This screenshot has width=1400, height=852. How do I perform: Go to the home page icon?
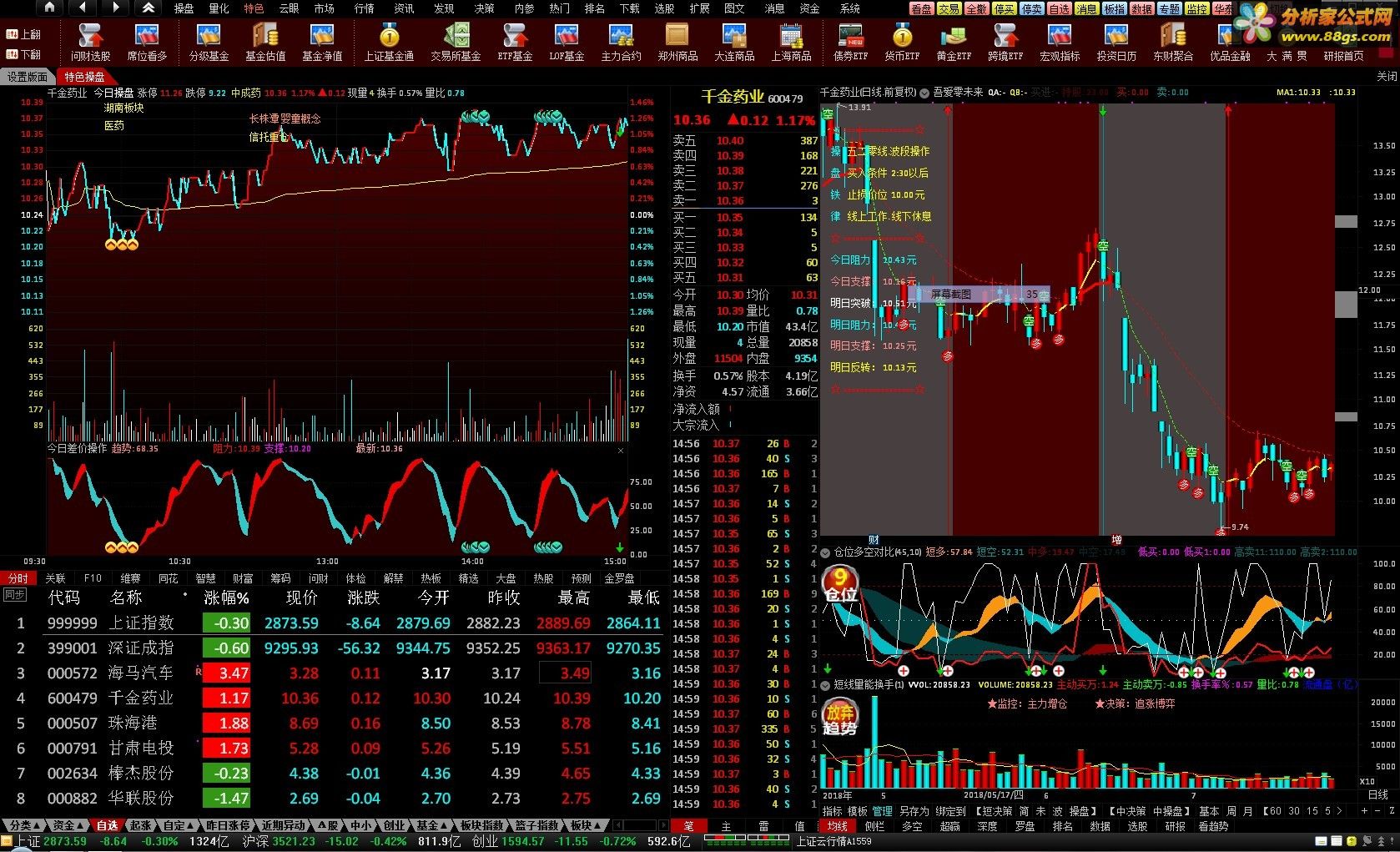coord(50,8)
